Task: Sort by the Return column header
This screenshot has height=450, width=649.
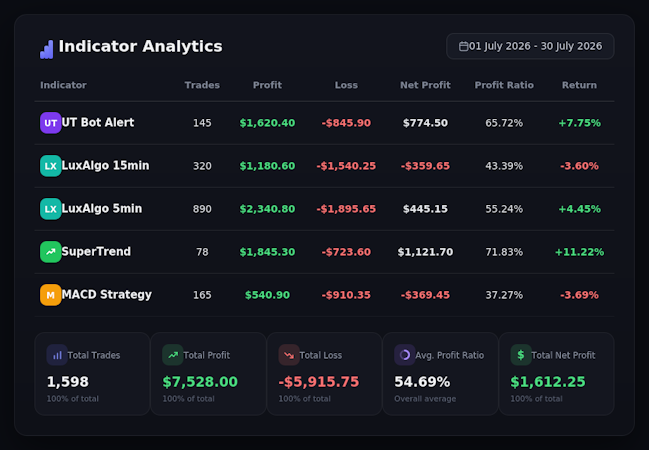Action: tap(579, 85)
